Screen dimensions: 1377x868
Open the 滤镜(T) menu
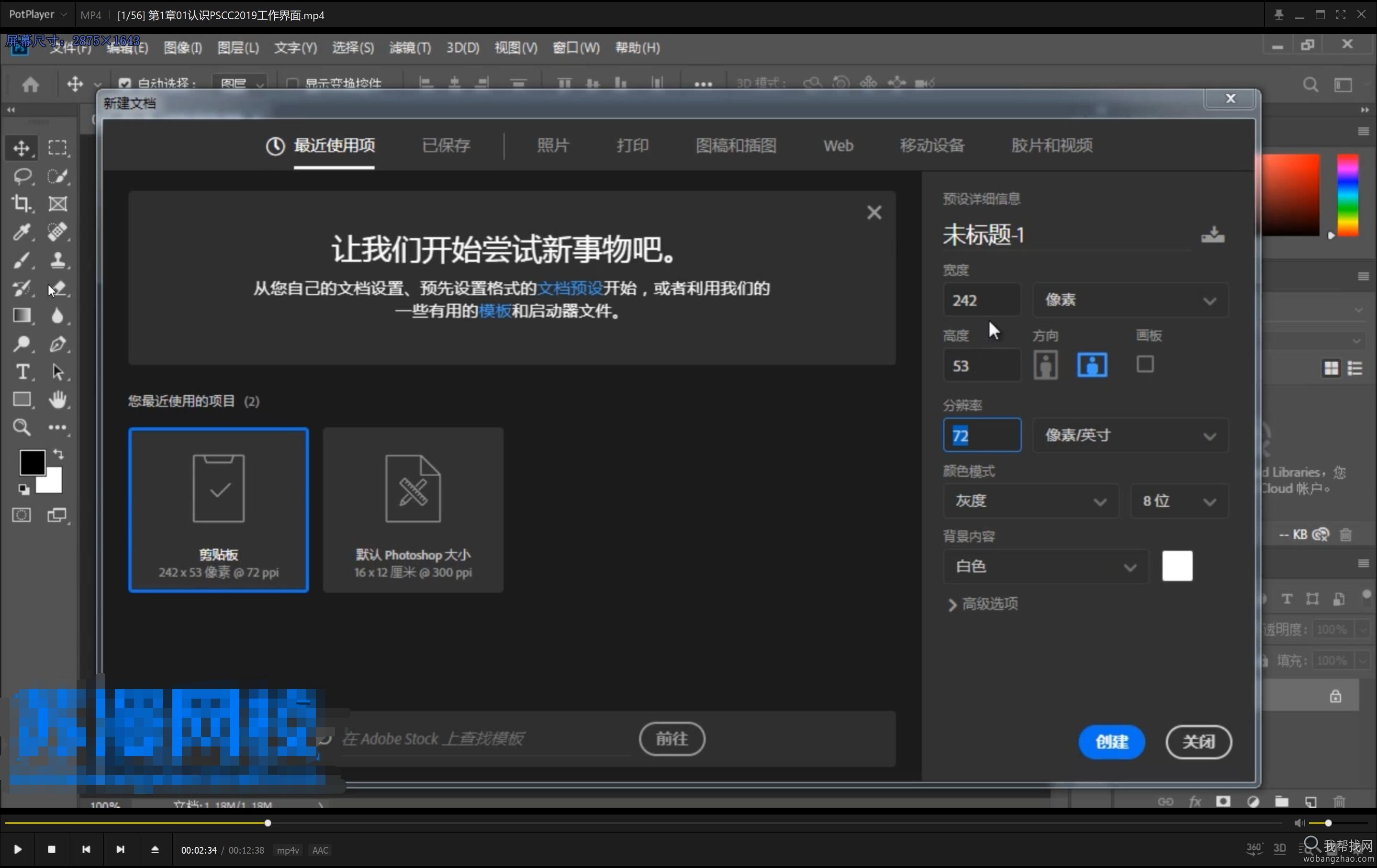click(x=410, y=47)
